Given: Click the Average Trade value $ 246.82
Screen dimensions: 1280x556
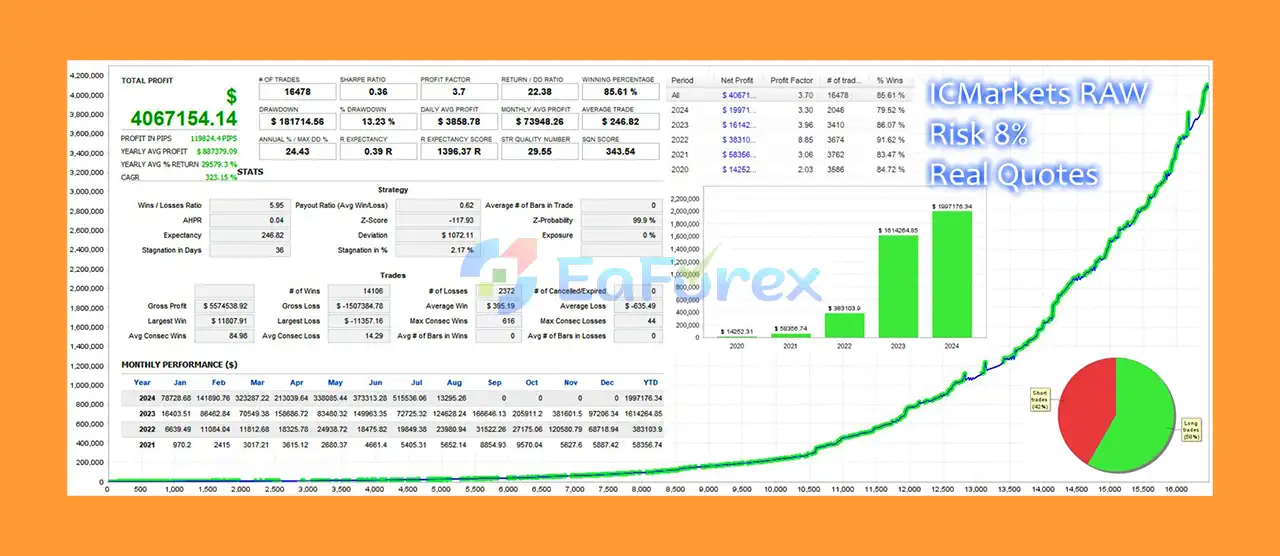Looking at the screenshot, I should tap(619, 121).
